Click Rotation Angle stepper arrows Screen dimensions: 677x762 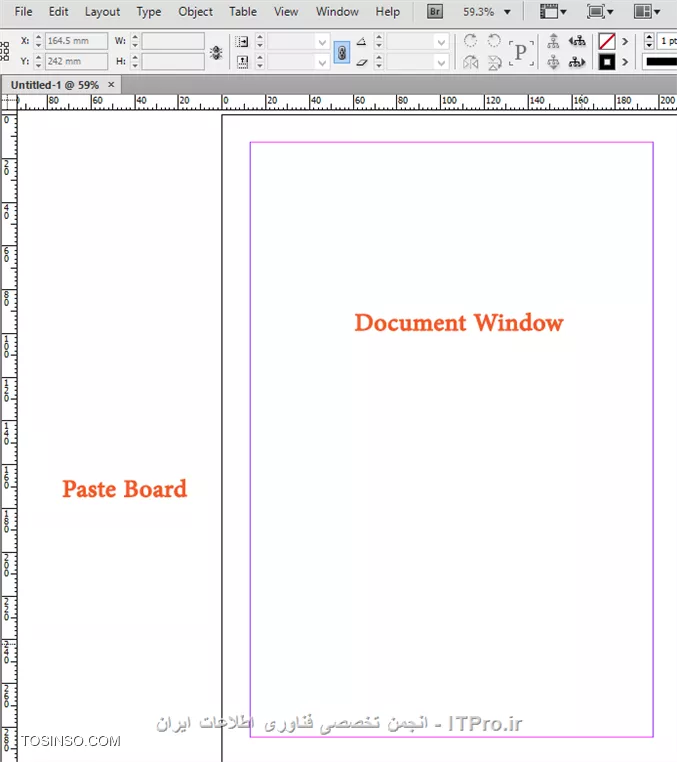(x=379, y=41)
